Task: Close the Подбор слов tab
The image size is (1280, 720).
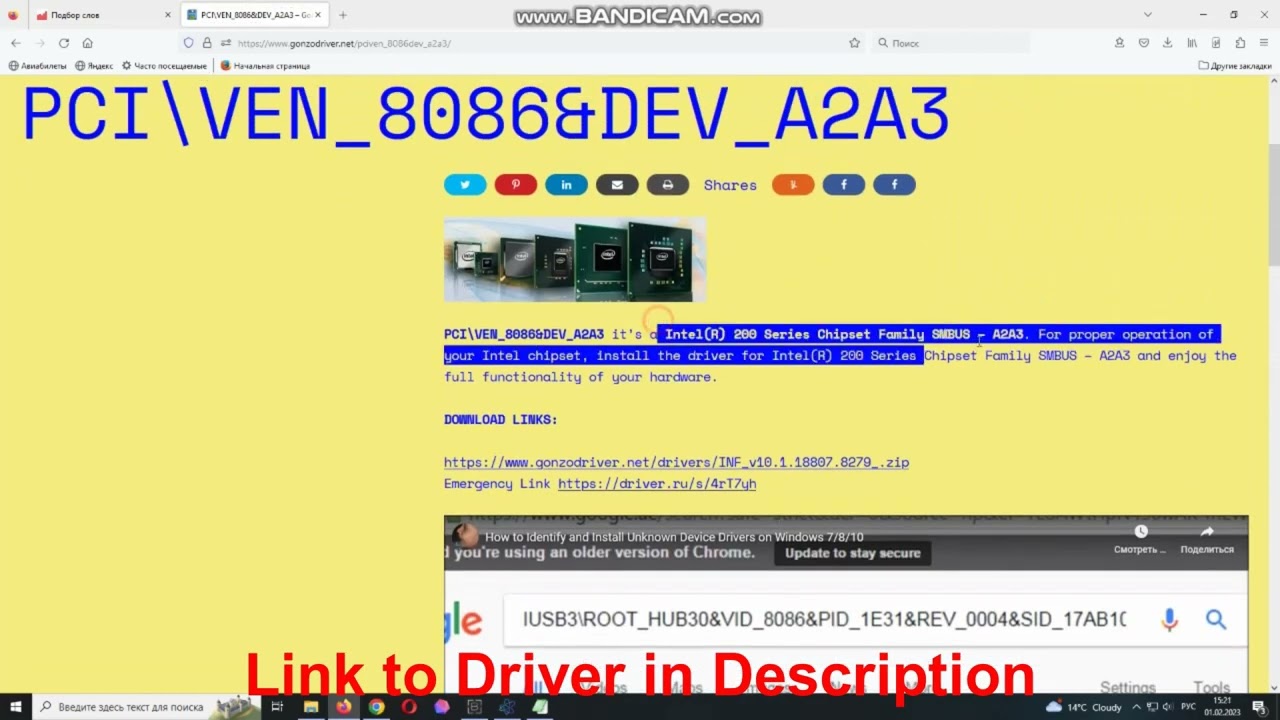Action: click(x=167, y=15)
